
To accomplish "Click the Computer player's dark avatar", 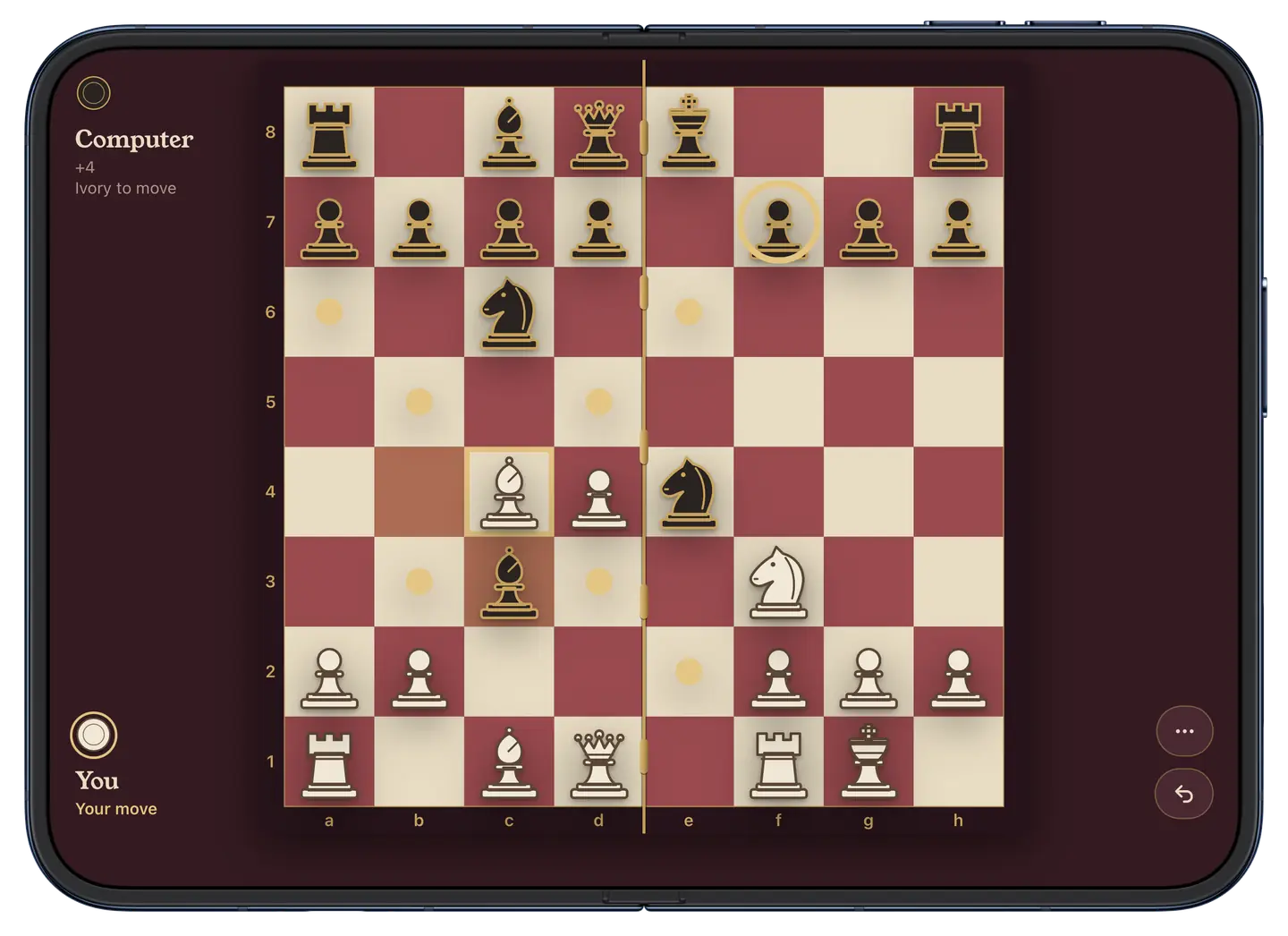I will pyautogui.click(x=93, y=92).
